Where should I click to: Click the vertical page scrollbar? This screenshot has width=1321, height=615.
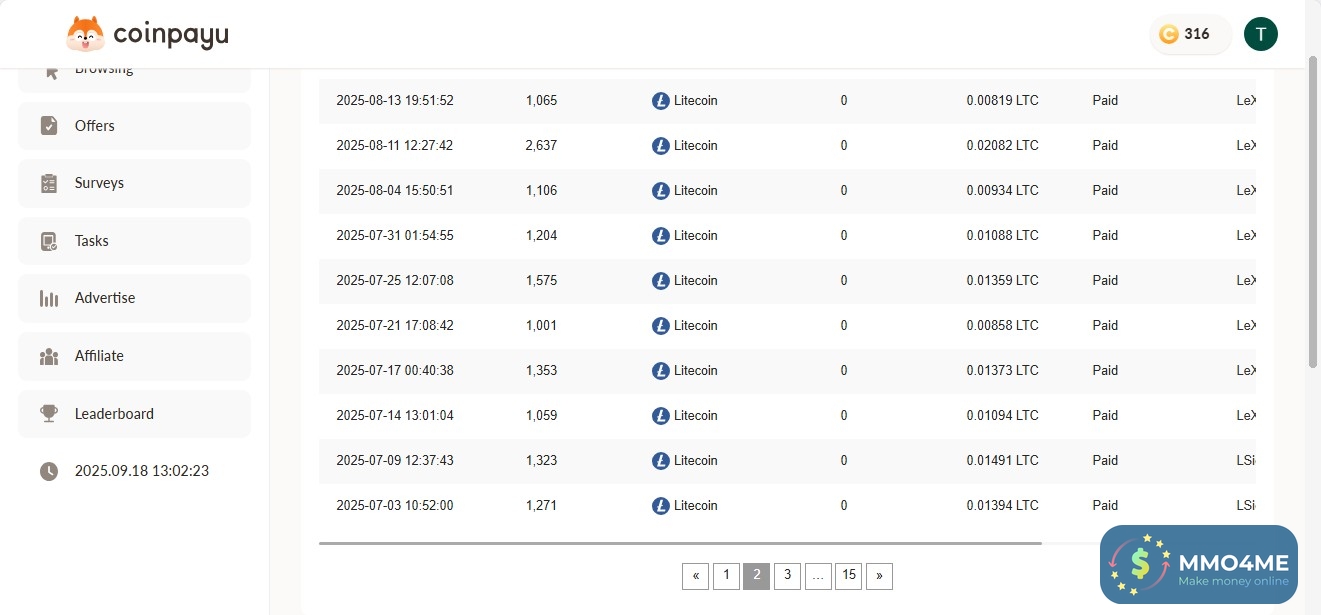(1313, 210)
